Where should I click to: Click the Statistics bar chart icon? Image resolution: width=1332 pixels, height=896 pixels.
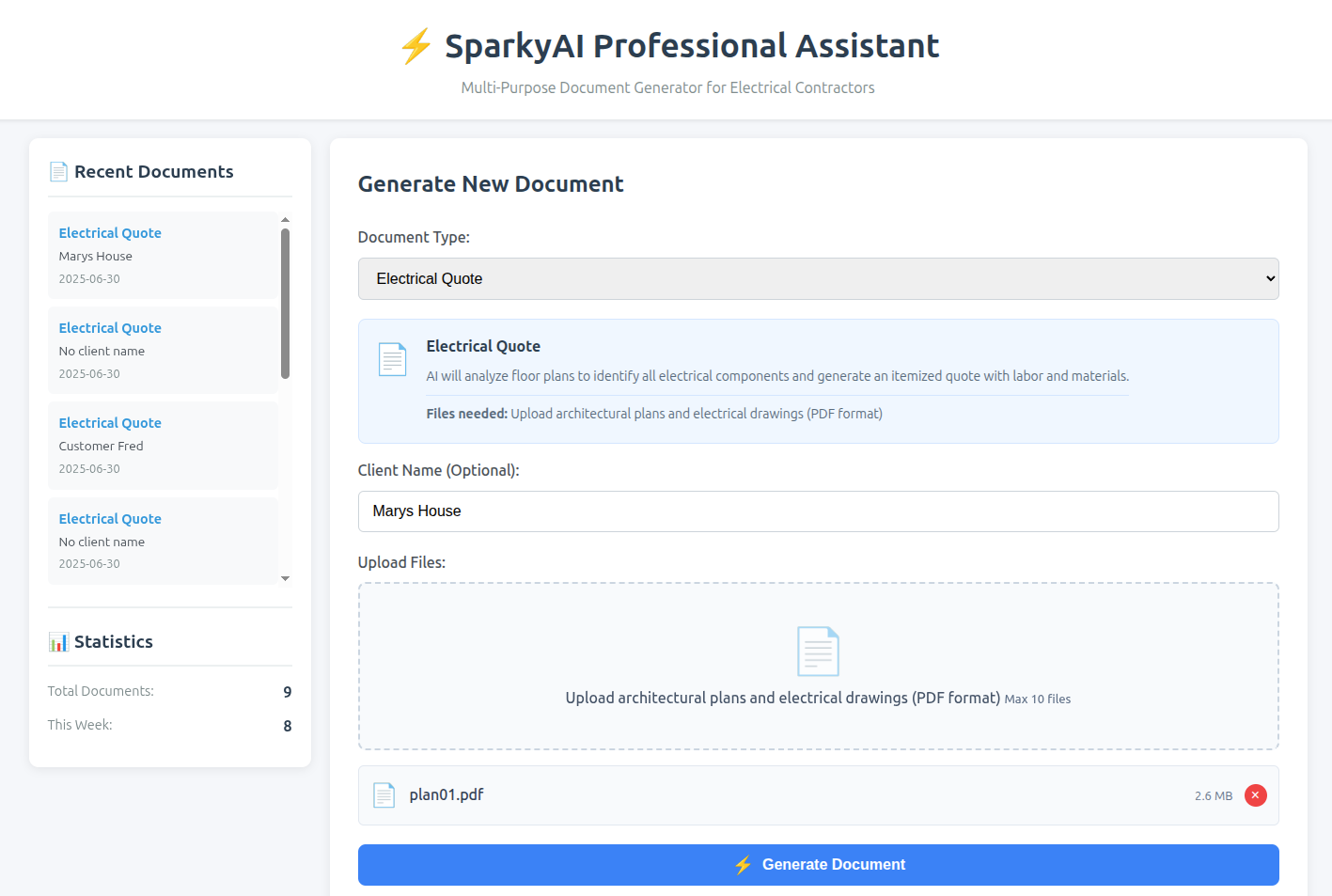[58, 642]
